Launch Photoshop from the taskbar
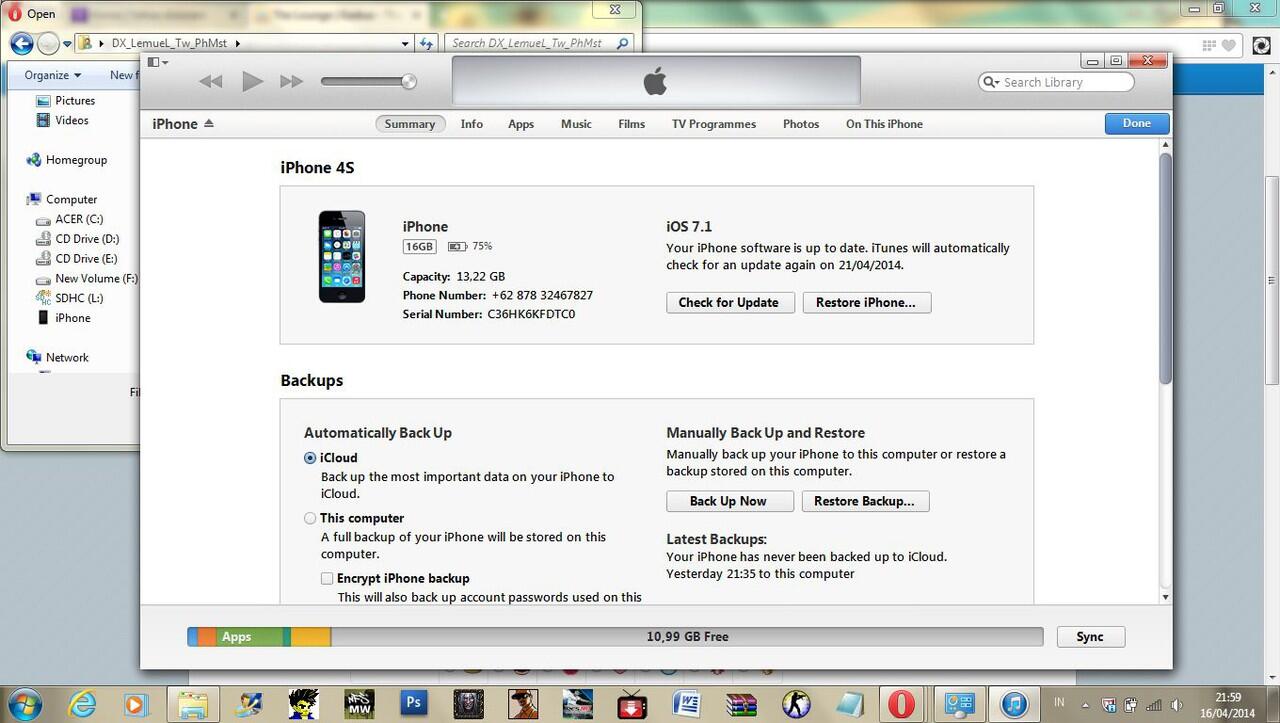 [413, 703]
